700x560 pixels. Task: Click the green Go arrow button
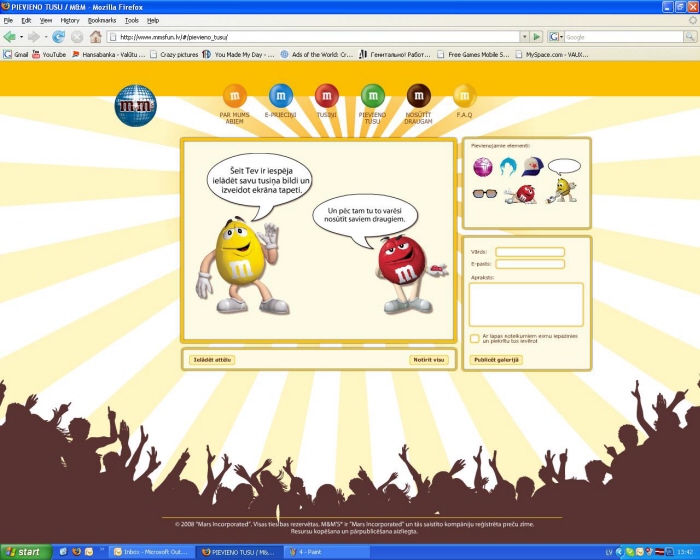click(x=537, y=37)
